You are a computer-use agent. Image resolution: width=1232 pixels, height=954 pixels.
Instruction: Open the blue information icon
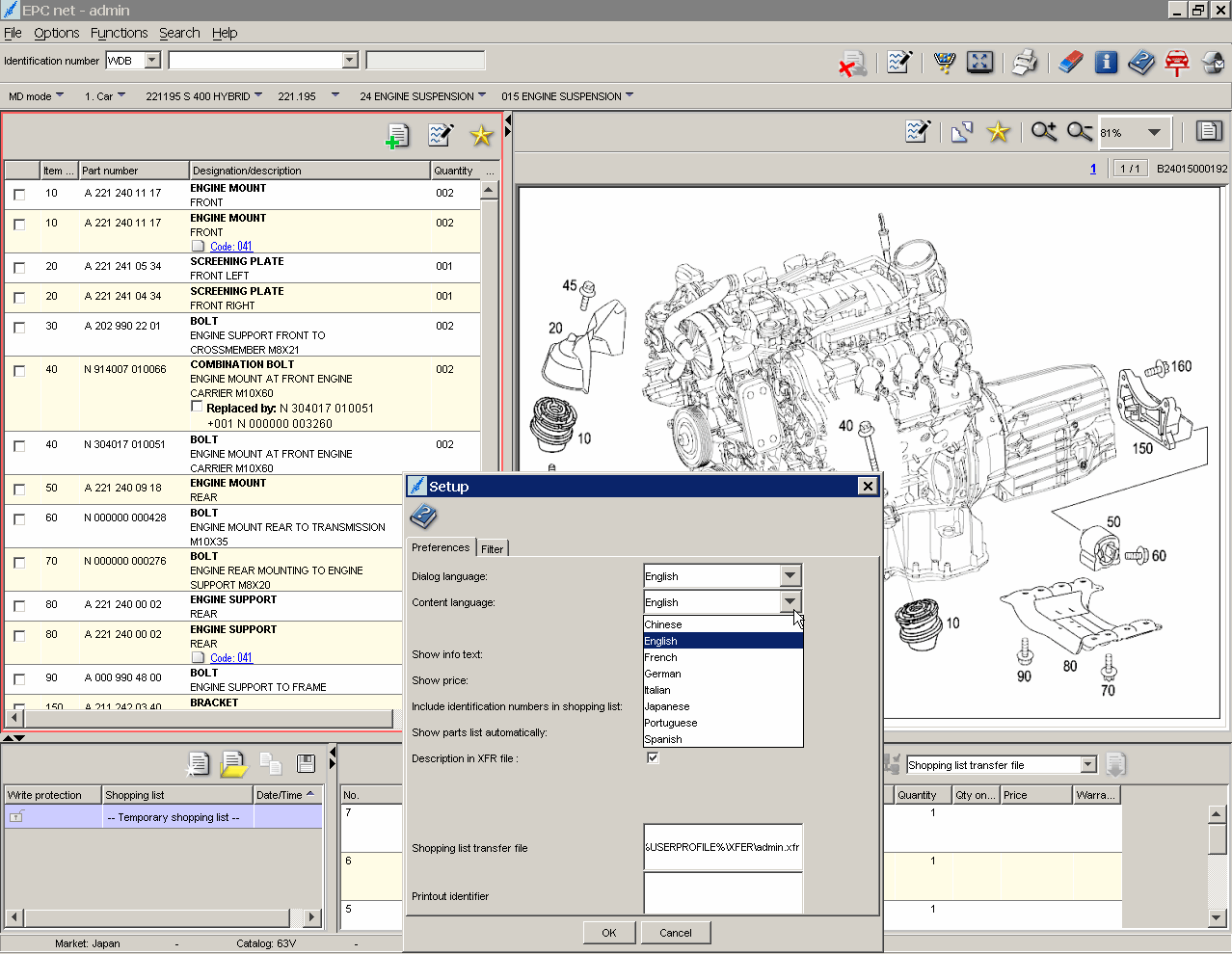coord(1106,62)
